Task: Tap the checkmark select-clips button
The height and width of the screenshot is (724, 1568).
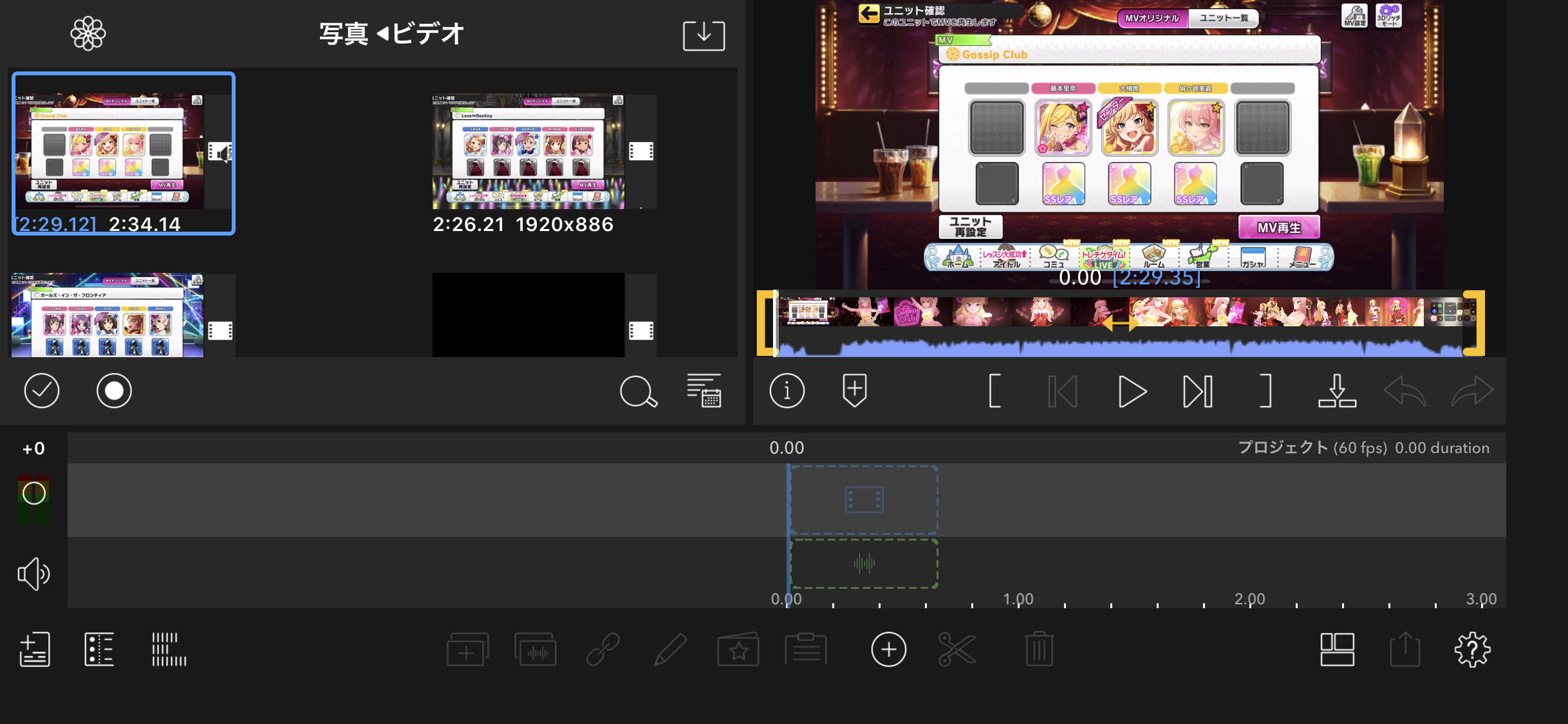Action: [42, 391]
